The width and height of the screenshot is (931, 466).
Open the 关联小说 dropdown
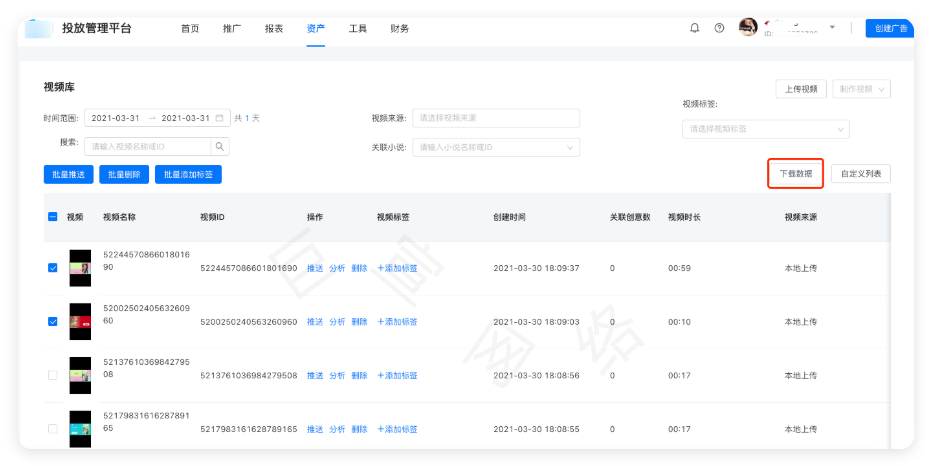[496, 147]
